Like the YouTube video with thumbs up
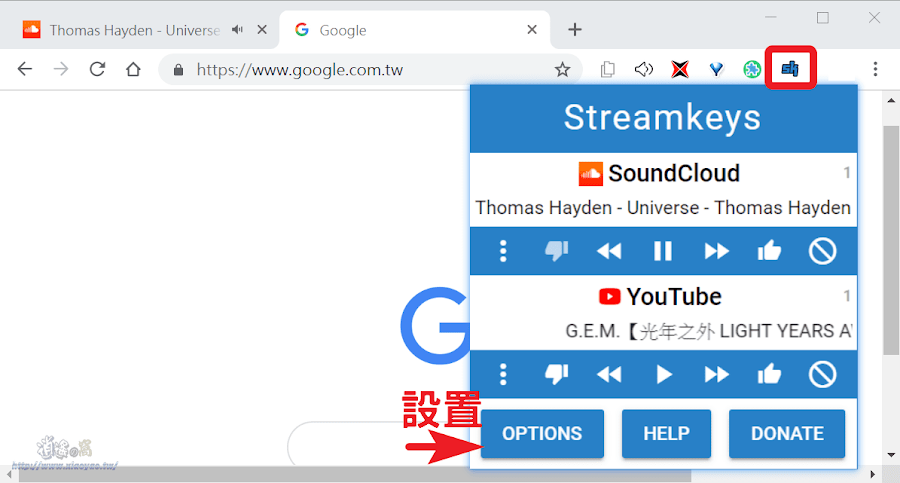The image size is (900, 483). click(769, 374)
